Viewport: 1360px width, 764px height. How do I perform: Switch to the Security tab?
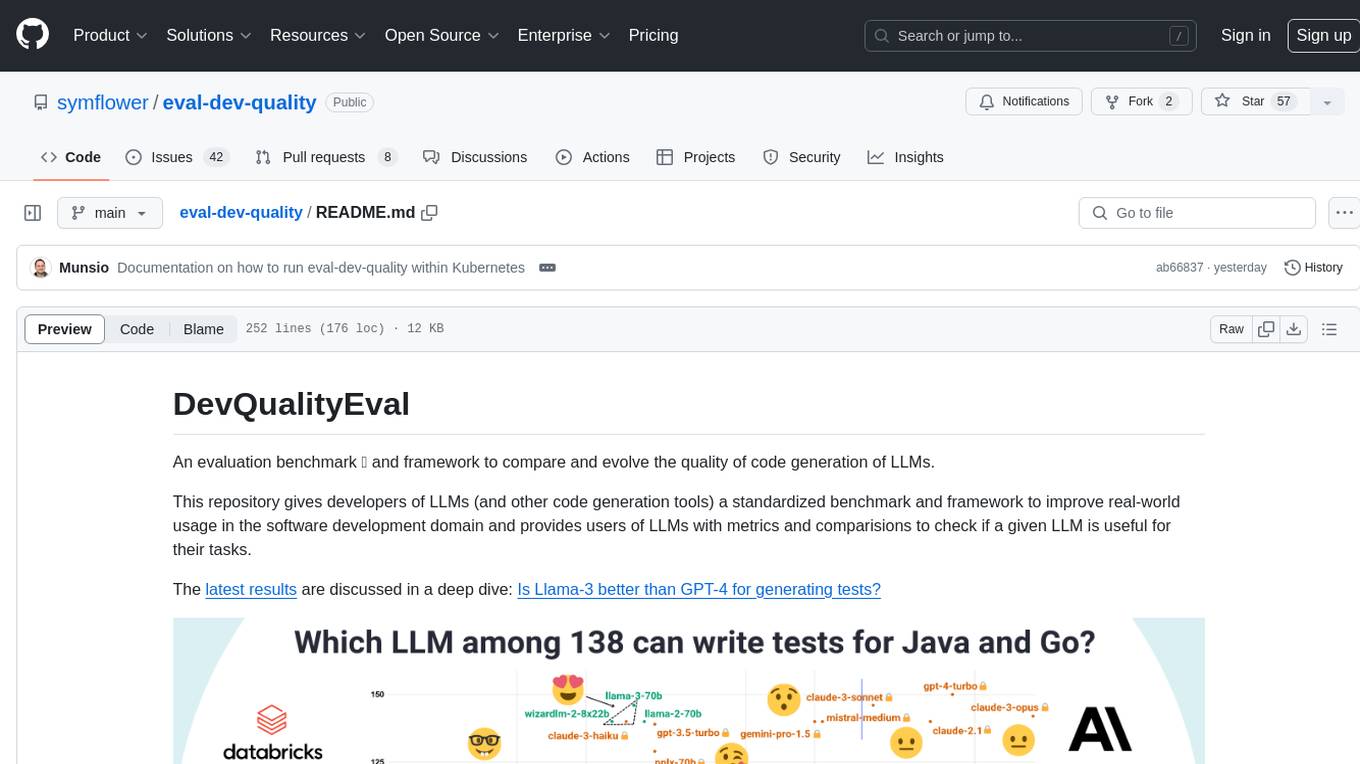click(x=801, y=157)
